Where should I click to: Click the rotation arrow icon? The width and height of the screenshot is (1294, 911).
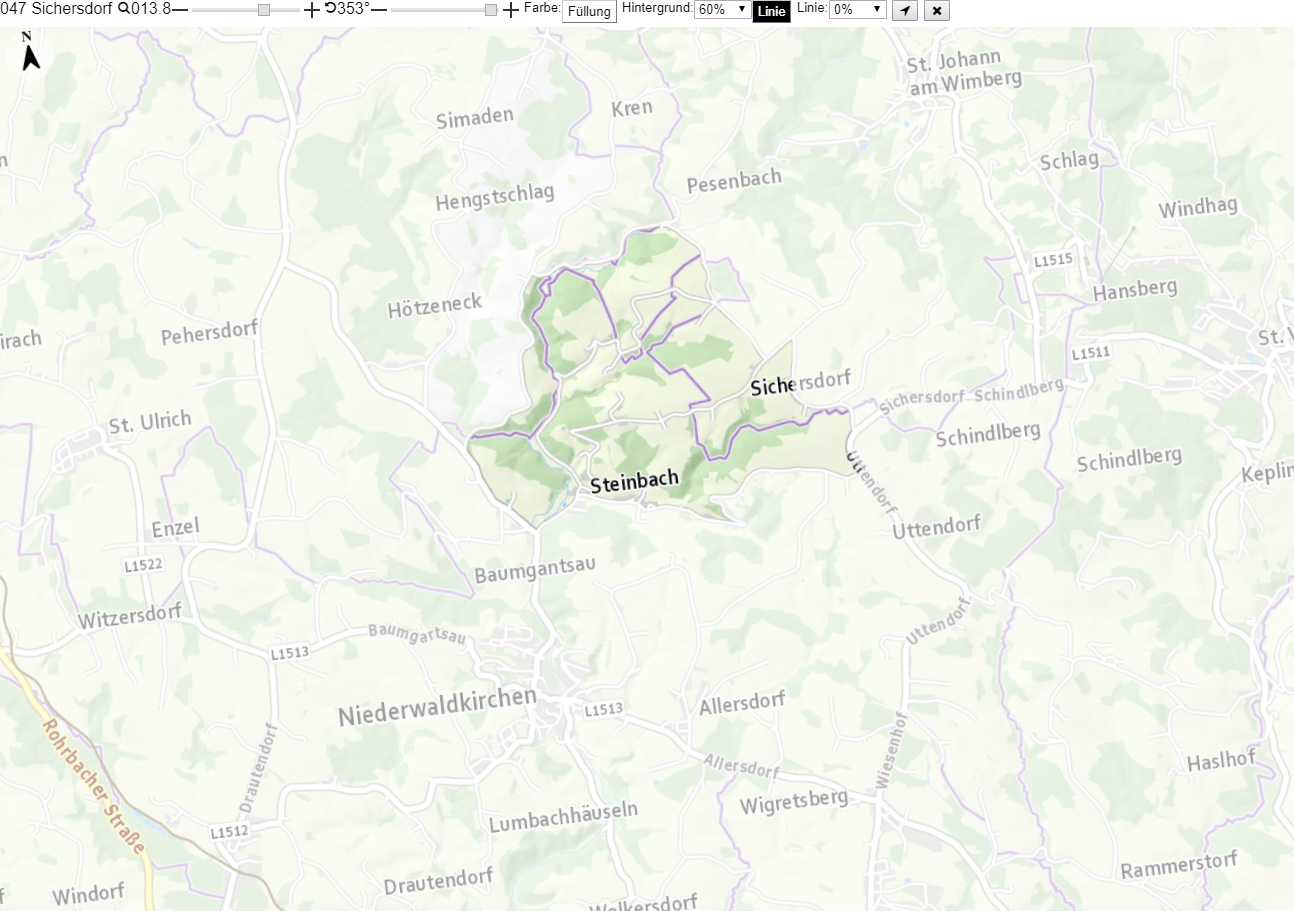tap(331, 9)
